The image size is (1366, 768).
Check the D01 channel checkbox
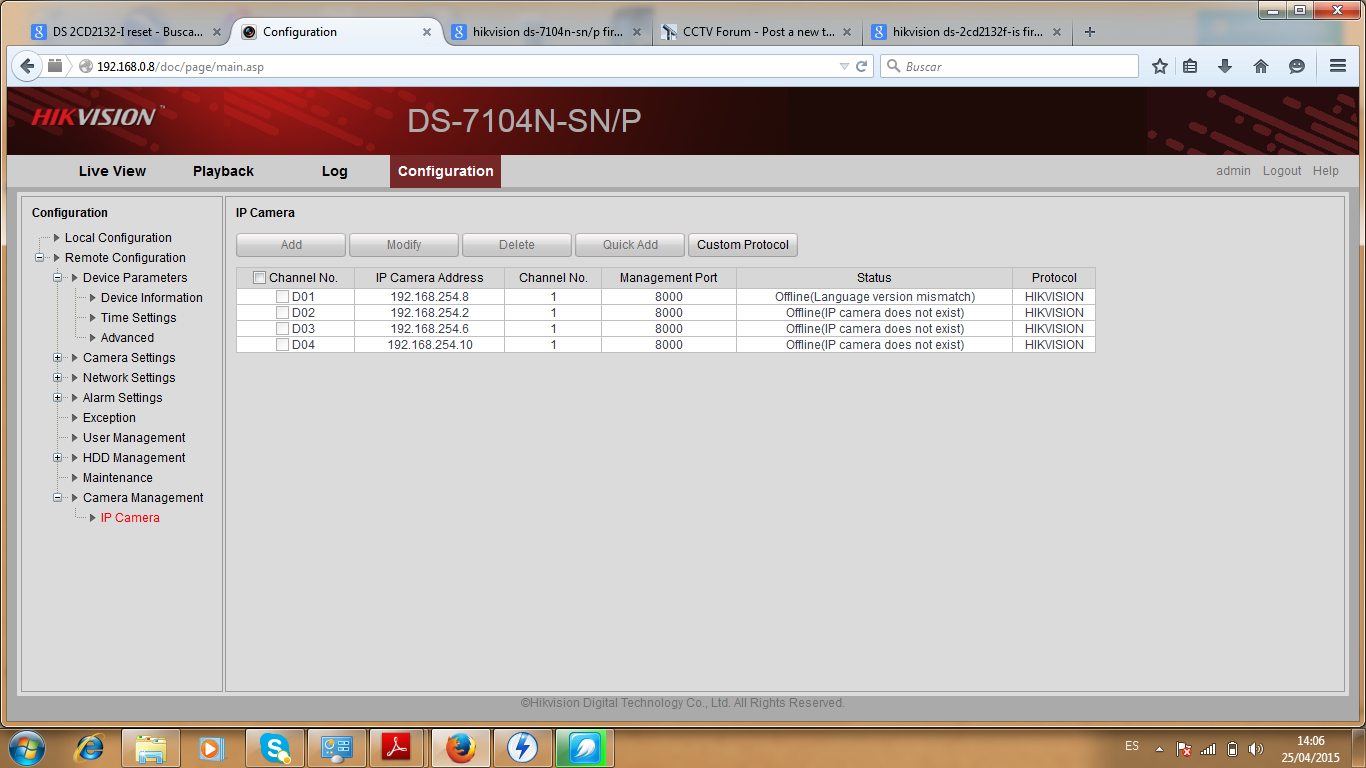coord(283,297)
